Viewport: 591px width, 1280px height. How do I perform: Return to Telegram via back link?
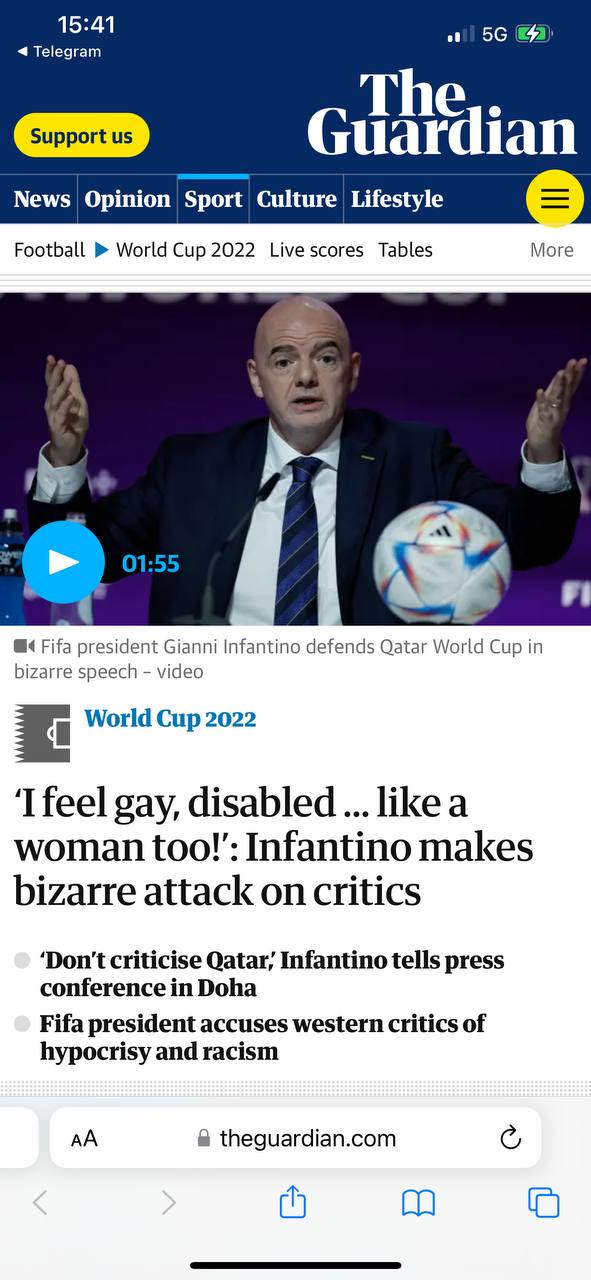(x=60, y=52)
